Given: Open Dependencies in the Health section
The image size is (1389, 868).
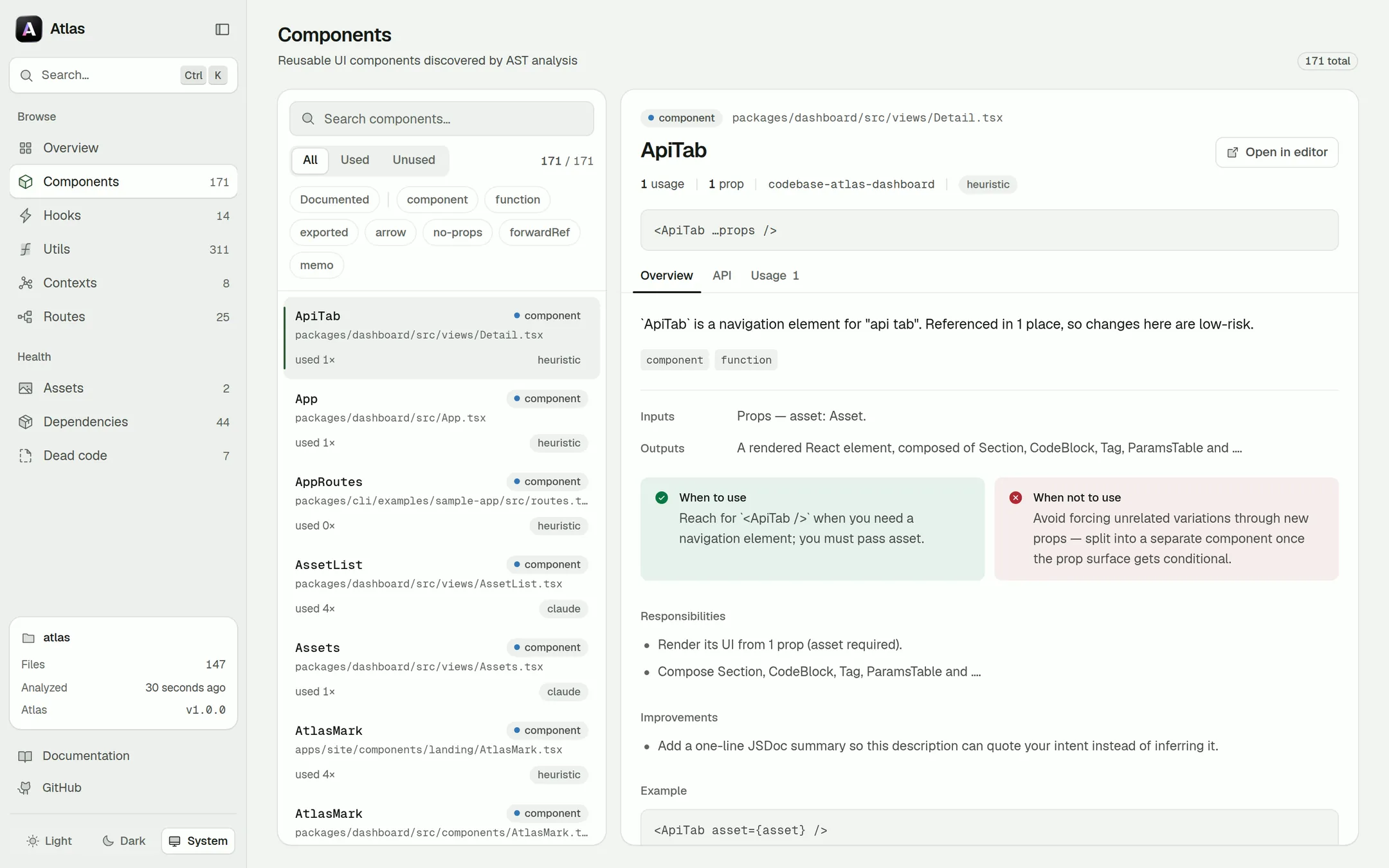Looking at the screenshot, I should [123, 422].
